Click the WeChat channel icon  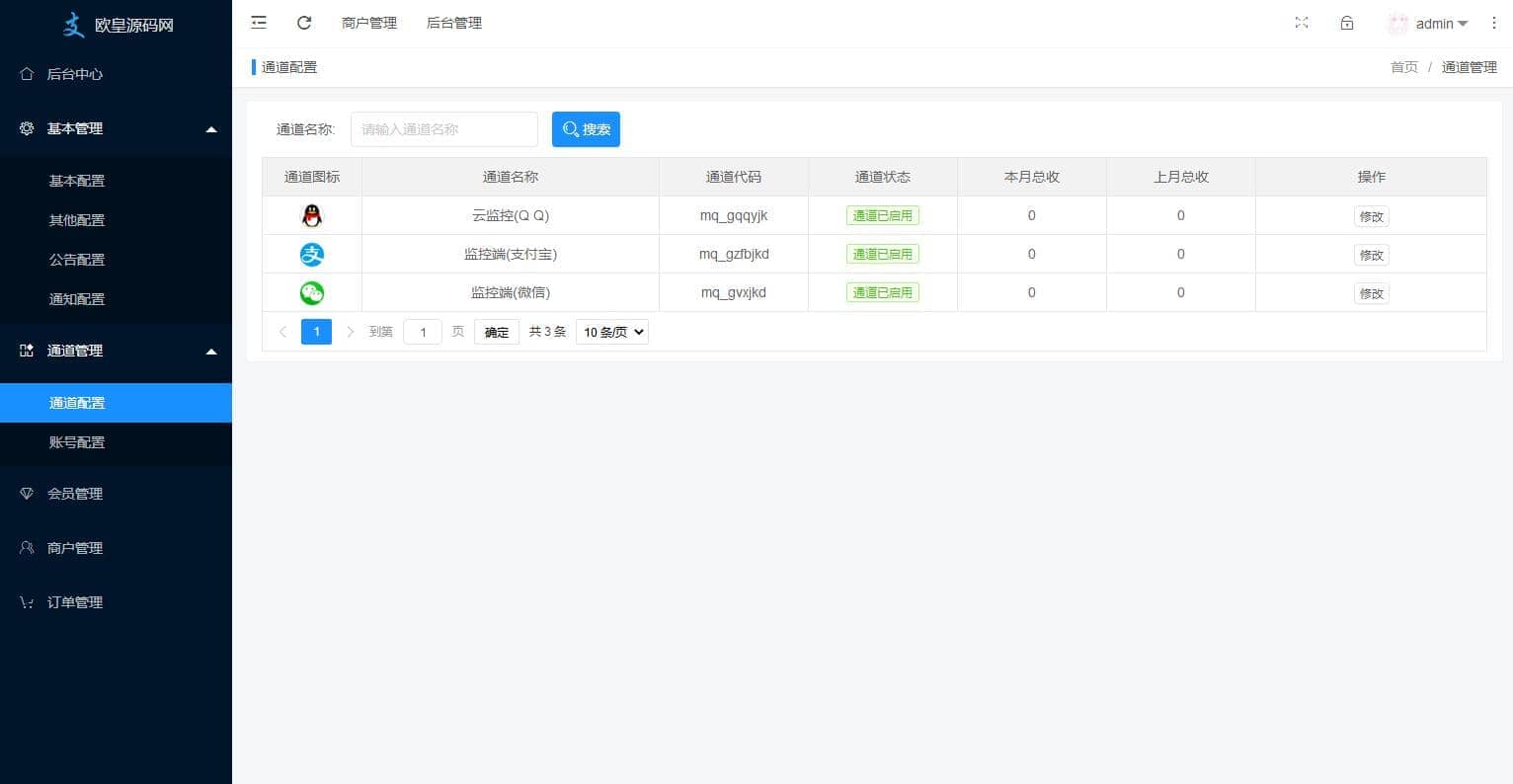(312, 293)
